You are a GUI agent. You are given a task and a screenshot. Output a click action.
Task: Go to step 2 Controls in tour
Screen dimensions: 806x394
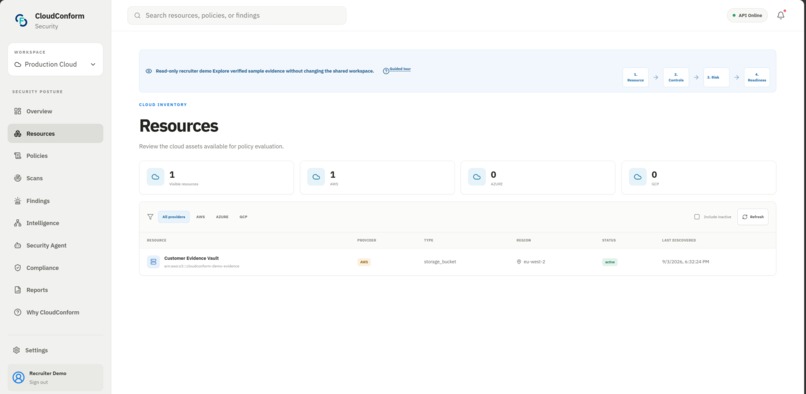point(676,77)
